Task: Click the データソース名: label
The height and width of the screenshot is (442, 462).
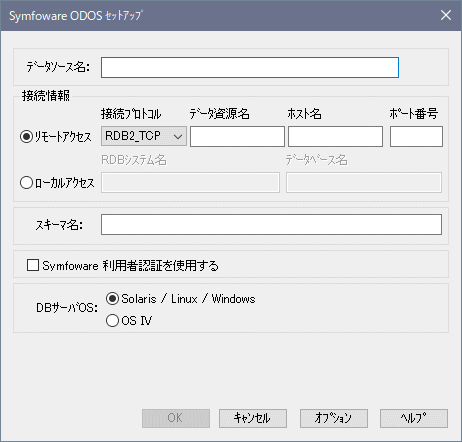Action: pyautogui.click(x=58, y=67)
